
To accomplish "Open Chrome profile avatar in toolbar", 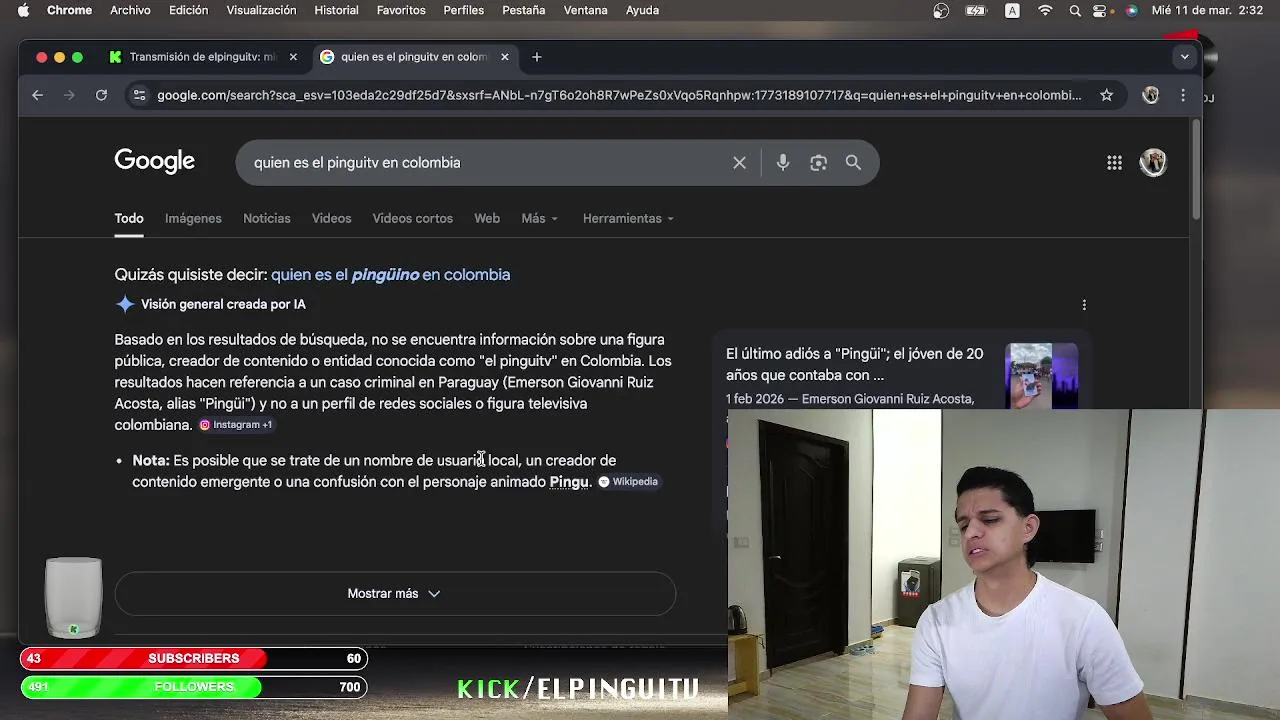I will pyautogui.click(x=1151, y=95).
